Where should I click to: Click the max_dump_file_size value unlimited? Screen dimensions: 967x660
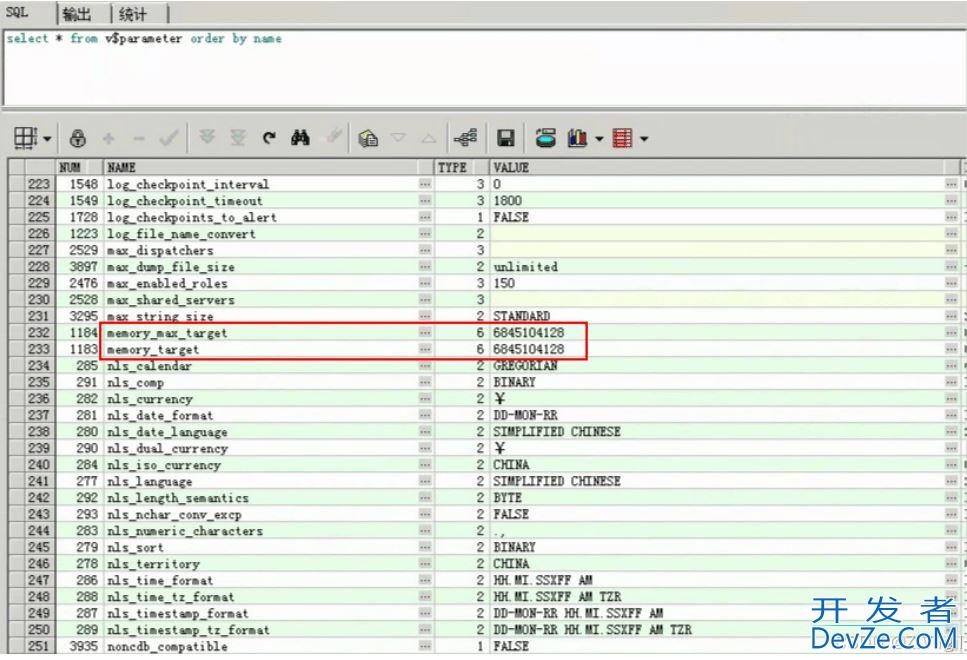pos(525,266)
